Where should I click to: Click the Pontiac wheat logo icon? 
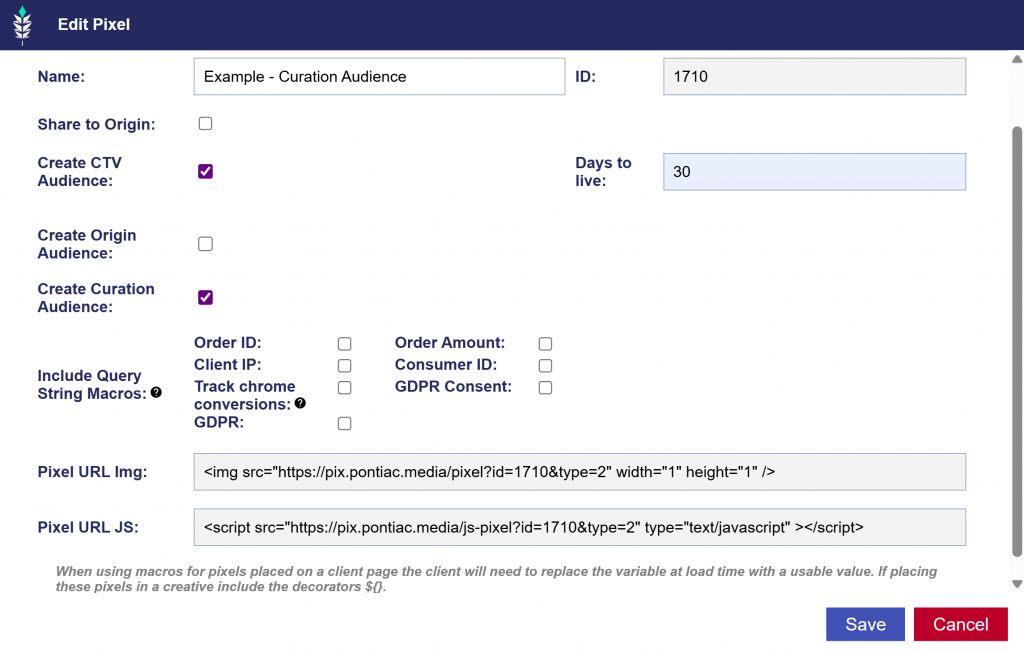click(22, 24)
